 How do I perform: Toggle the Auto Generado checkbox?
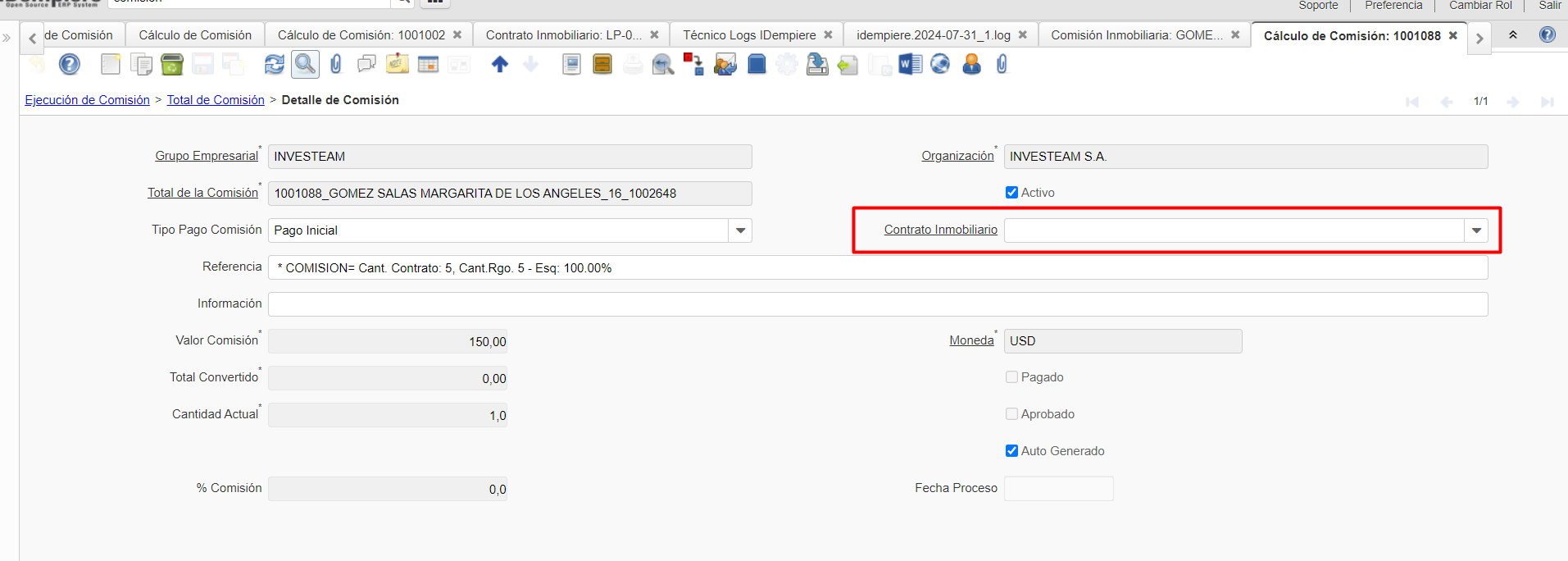pos(1011,451)
